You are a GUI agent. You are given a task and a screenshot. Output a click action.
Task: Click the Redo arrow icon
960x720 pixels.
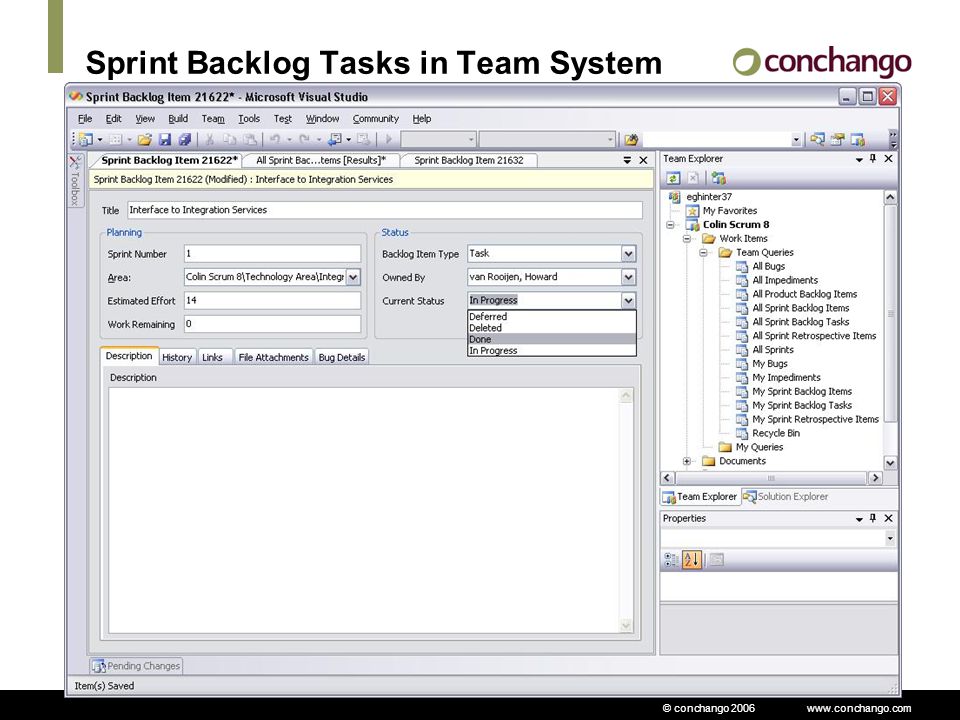pos(304,140)
